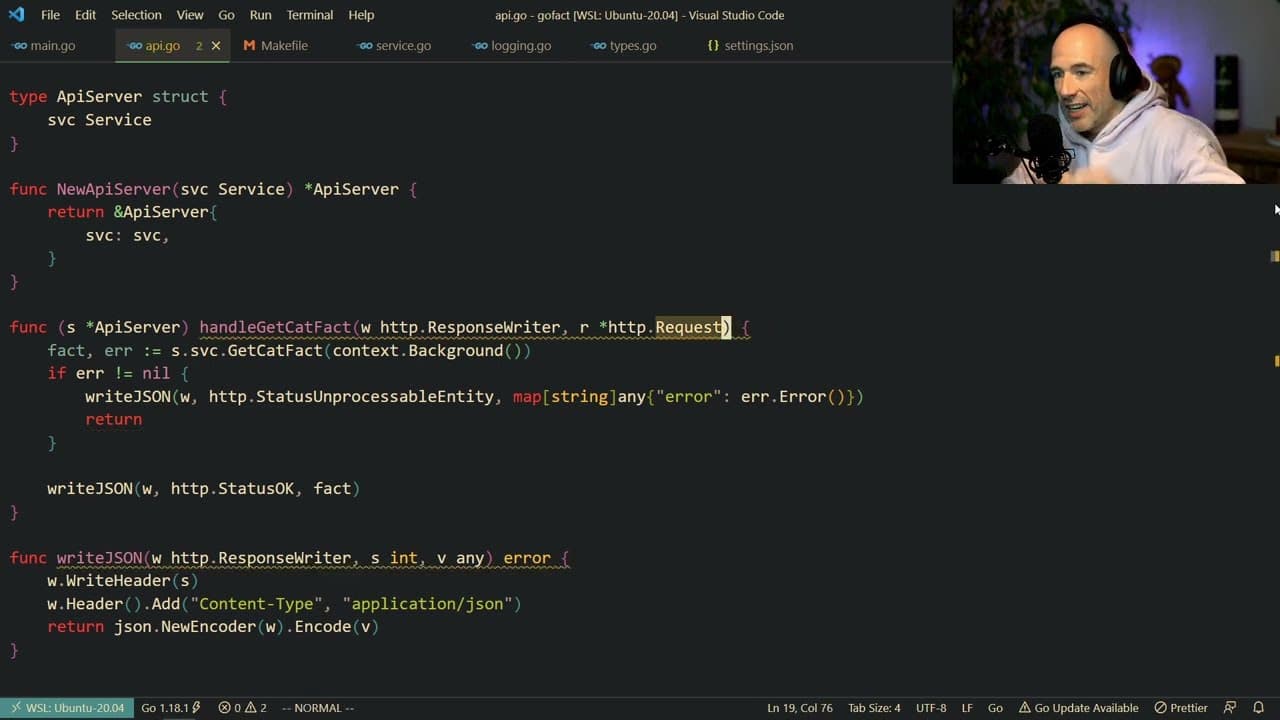The height and width of the screenshot is (720, 1280).
Task: Click the feedback icon in status bar
Action: click(1230, 708)
